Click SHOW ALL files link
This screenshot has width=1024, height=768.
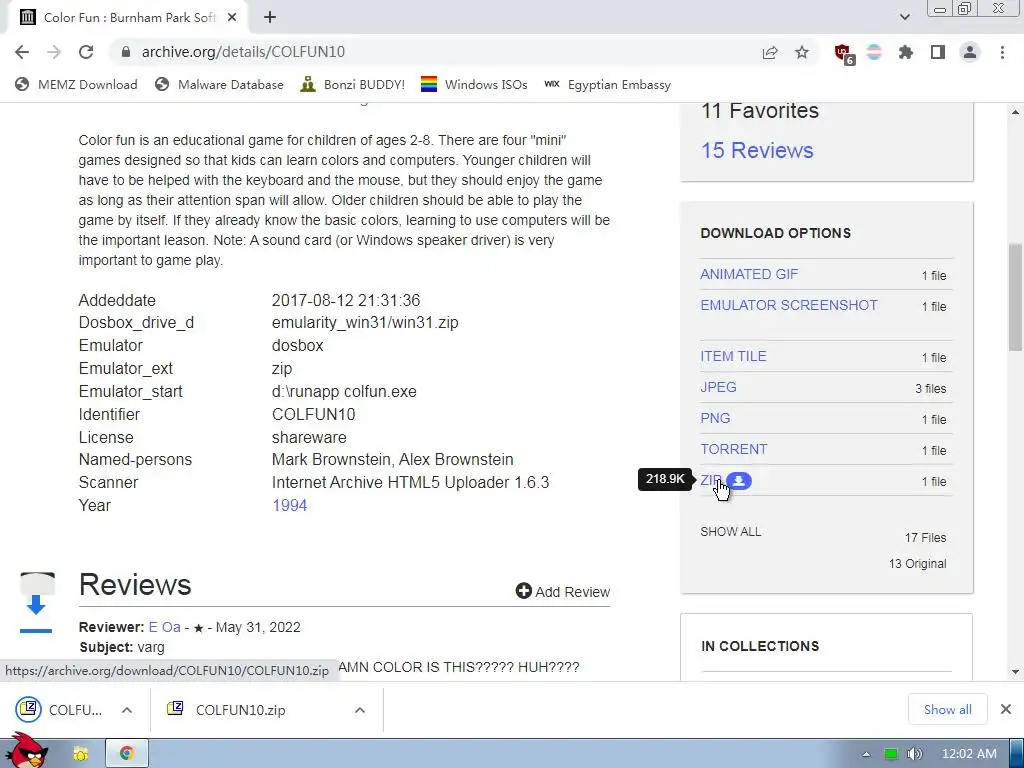[x=731, y=532]
